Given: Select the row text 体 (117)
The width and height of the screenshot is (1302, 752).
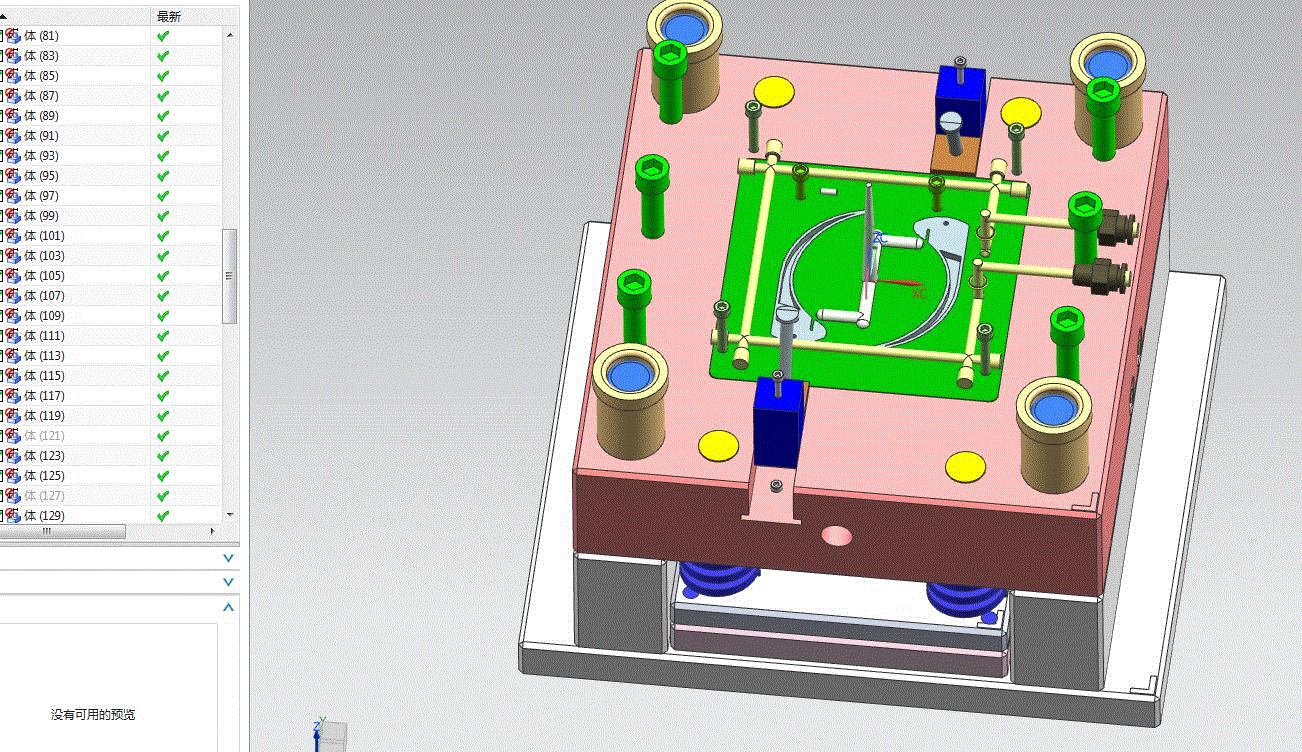Looking at the screenshot, I should tap(44, 396).
